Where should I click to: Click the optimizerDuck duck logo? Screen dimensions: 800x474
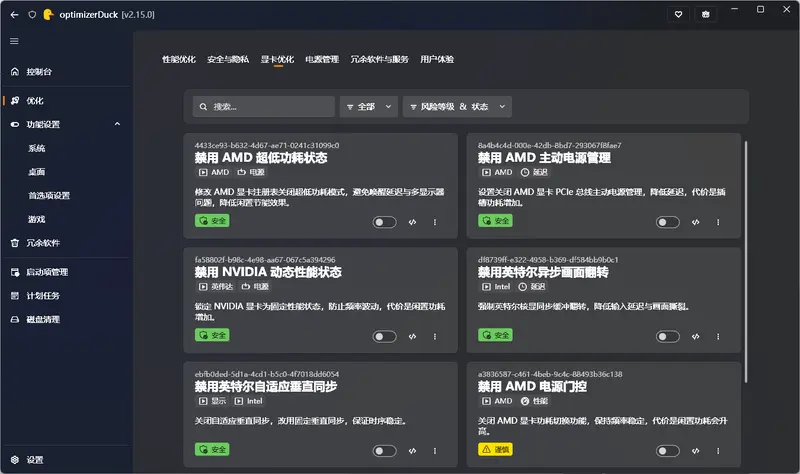(x=48, y=15)
